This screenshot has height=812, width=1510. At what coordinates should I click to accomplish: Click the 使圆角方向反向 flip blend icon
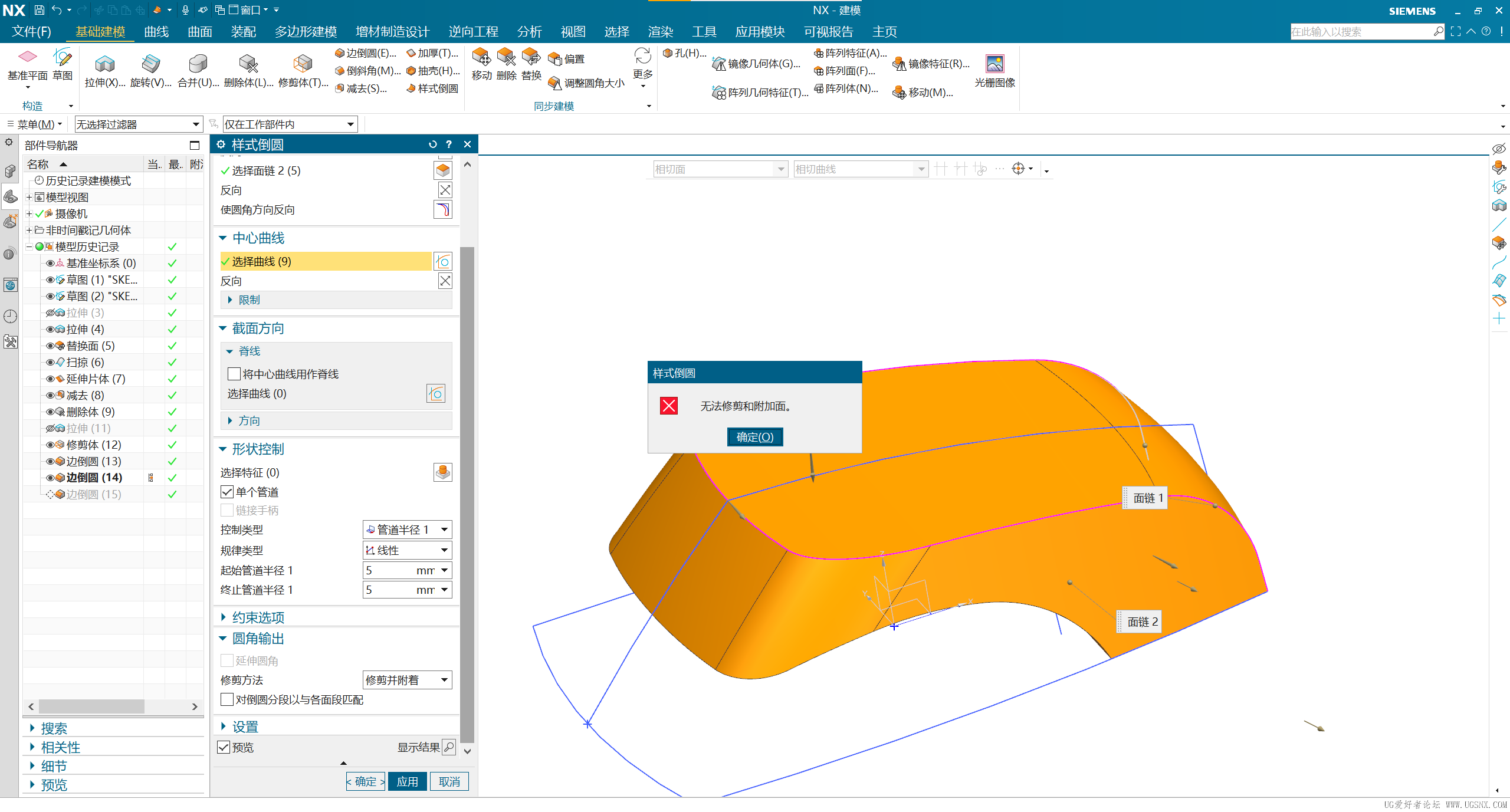coord(443,210)
